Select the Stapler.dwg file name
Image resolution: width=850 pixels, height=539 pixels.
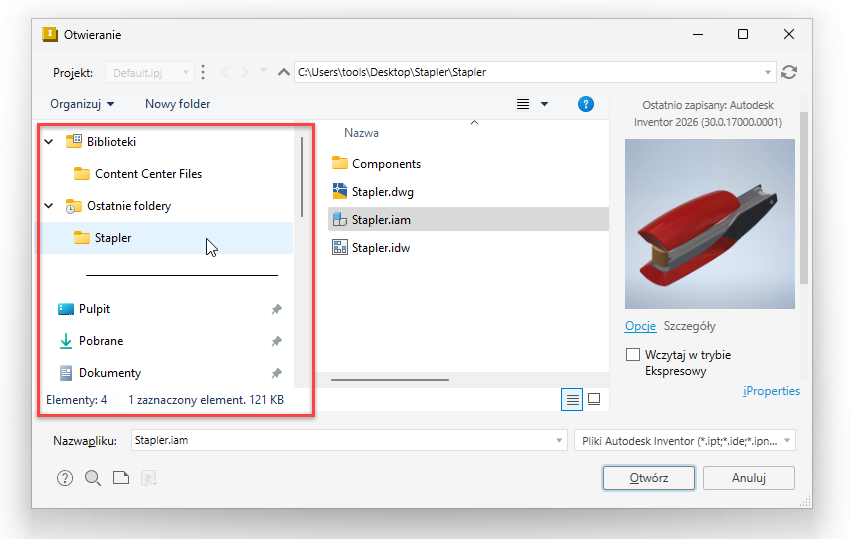[x=383, y=191]
